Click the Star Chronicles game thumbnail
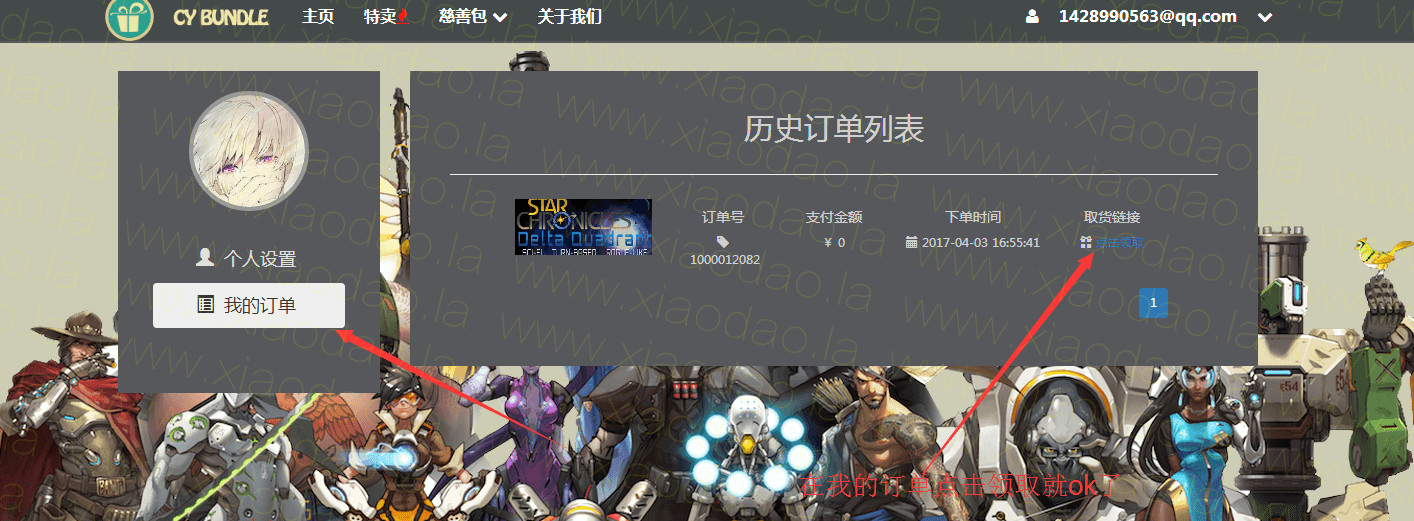The image size is (1414, 521). point(583,226)
